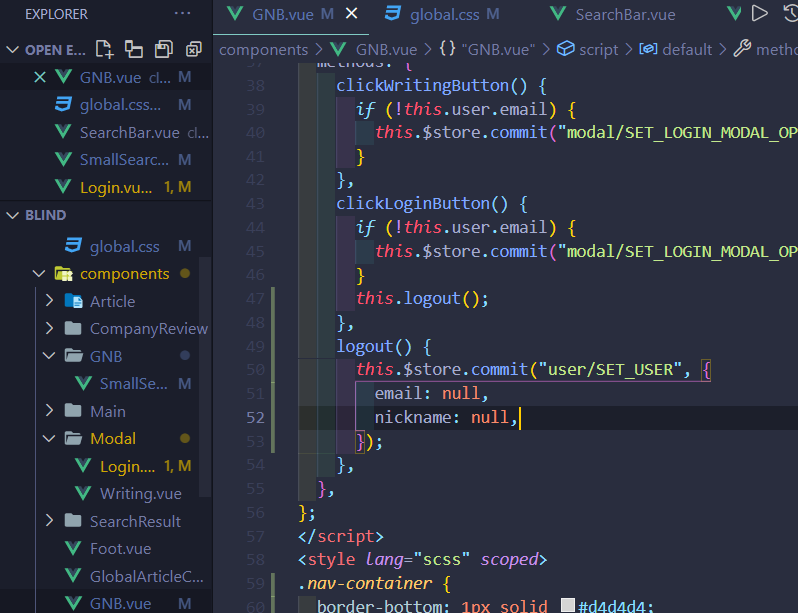Click New Untitled File icon in Open Editors

pyautogui.click(x=104, y=49)
